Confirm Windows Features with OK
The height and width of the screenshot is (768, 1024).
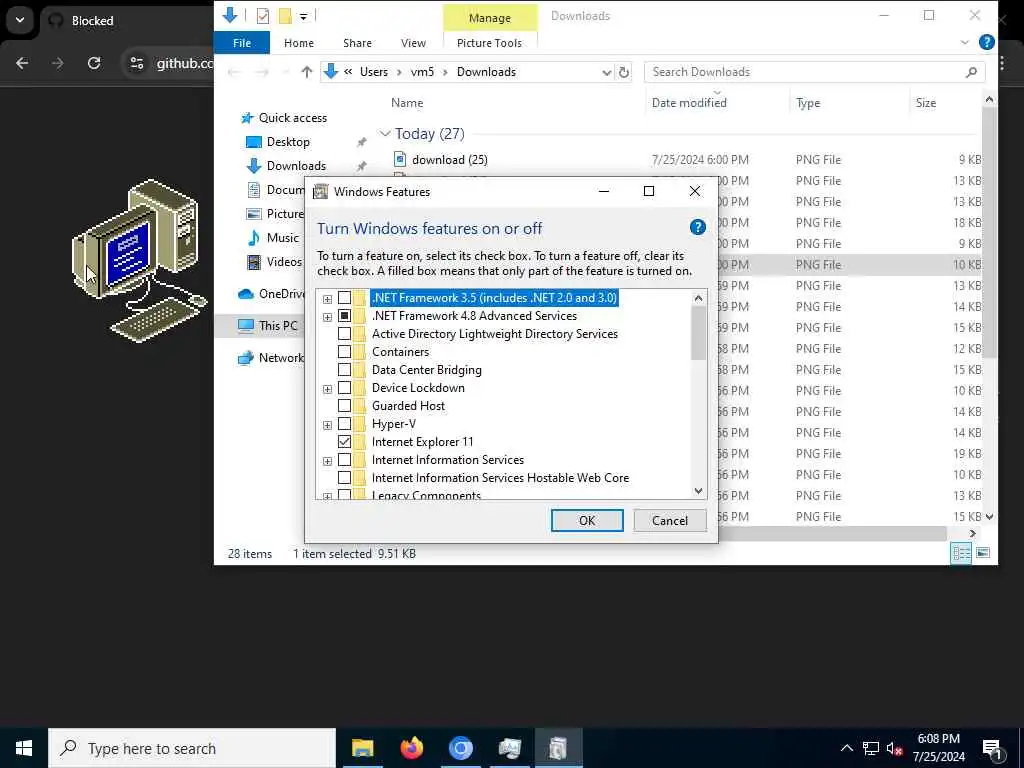pyautogui.click(x=587, y=520)
